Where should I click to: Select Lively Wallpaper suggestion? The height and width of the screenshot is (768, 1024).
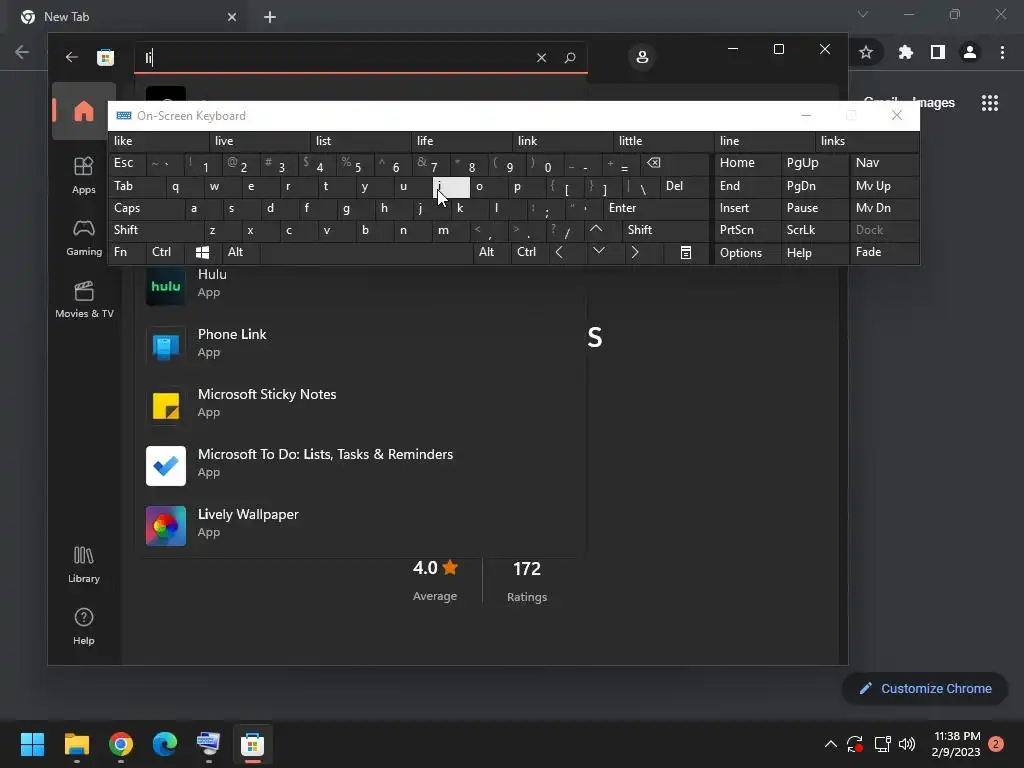pos(360,524)
